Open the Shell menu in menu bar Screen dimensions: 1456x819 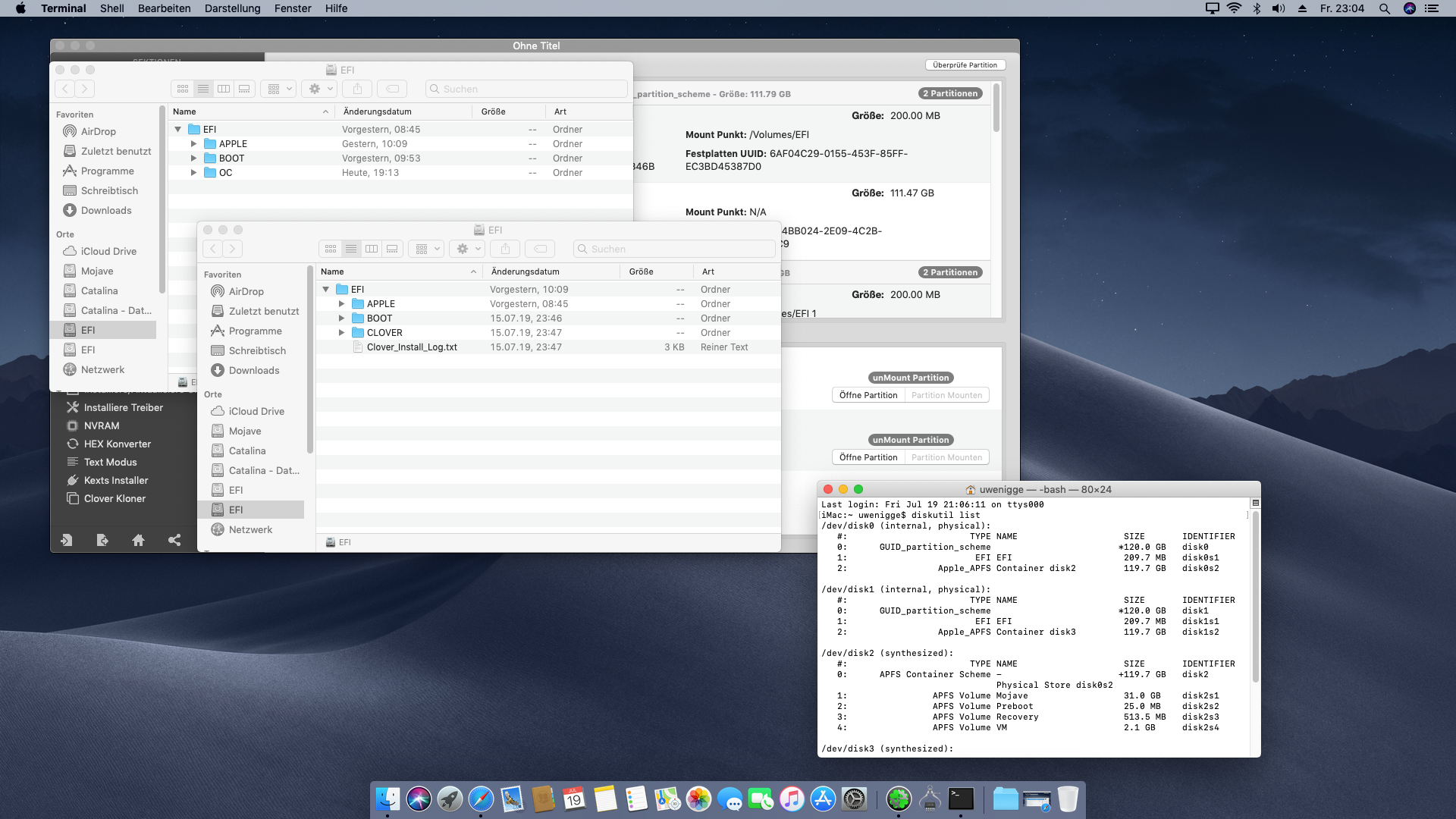tap(111, 8)
